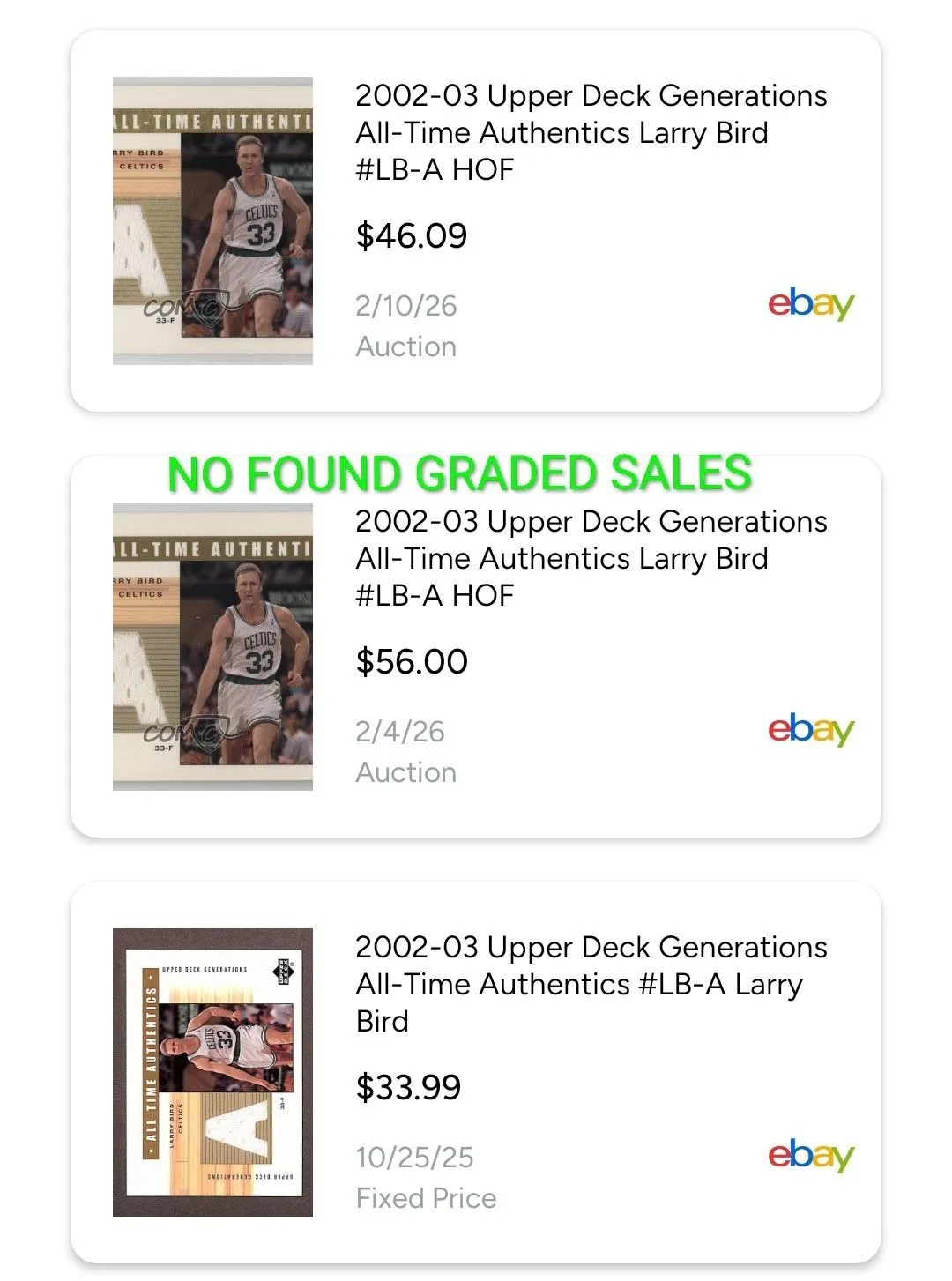Click the $33.99 price

tap(408, 1087)
